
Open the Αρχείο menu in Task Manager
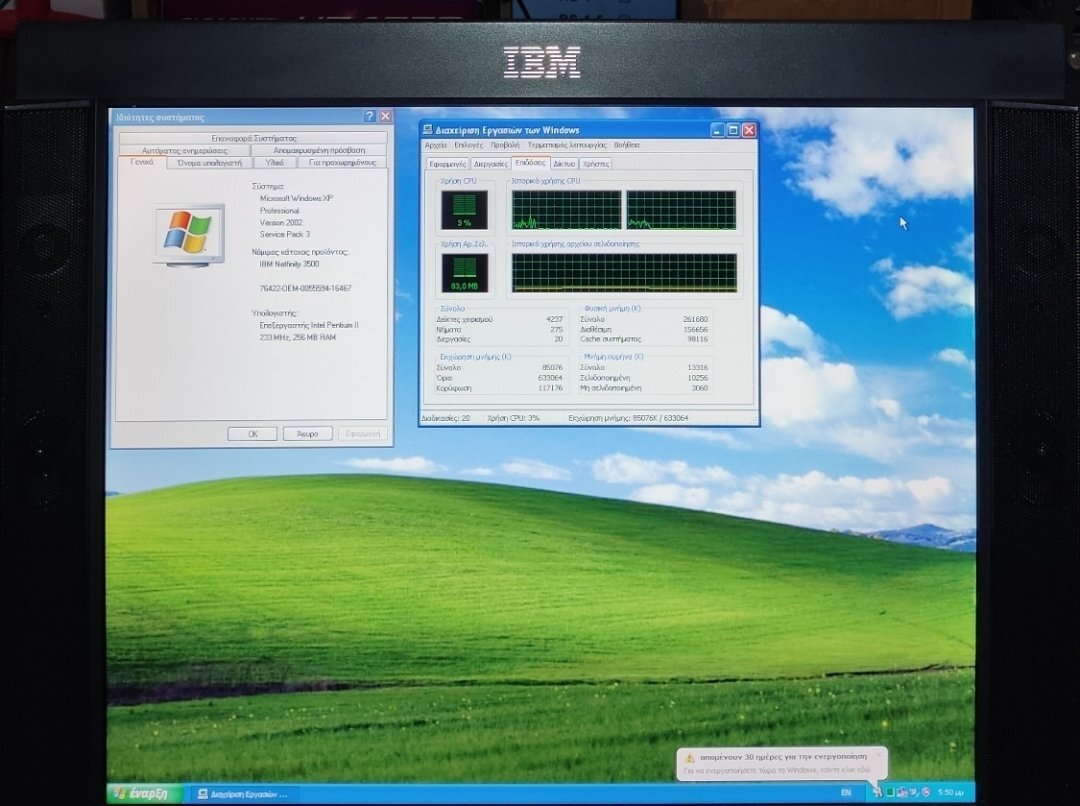435,145
